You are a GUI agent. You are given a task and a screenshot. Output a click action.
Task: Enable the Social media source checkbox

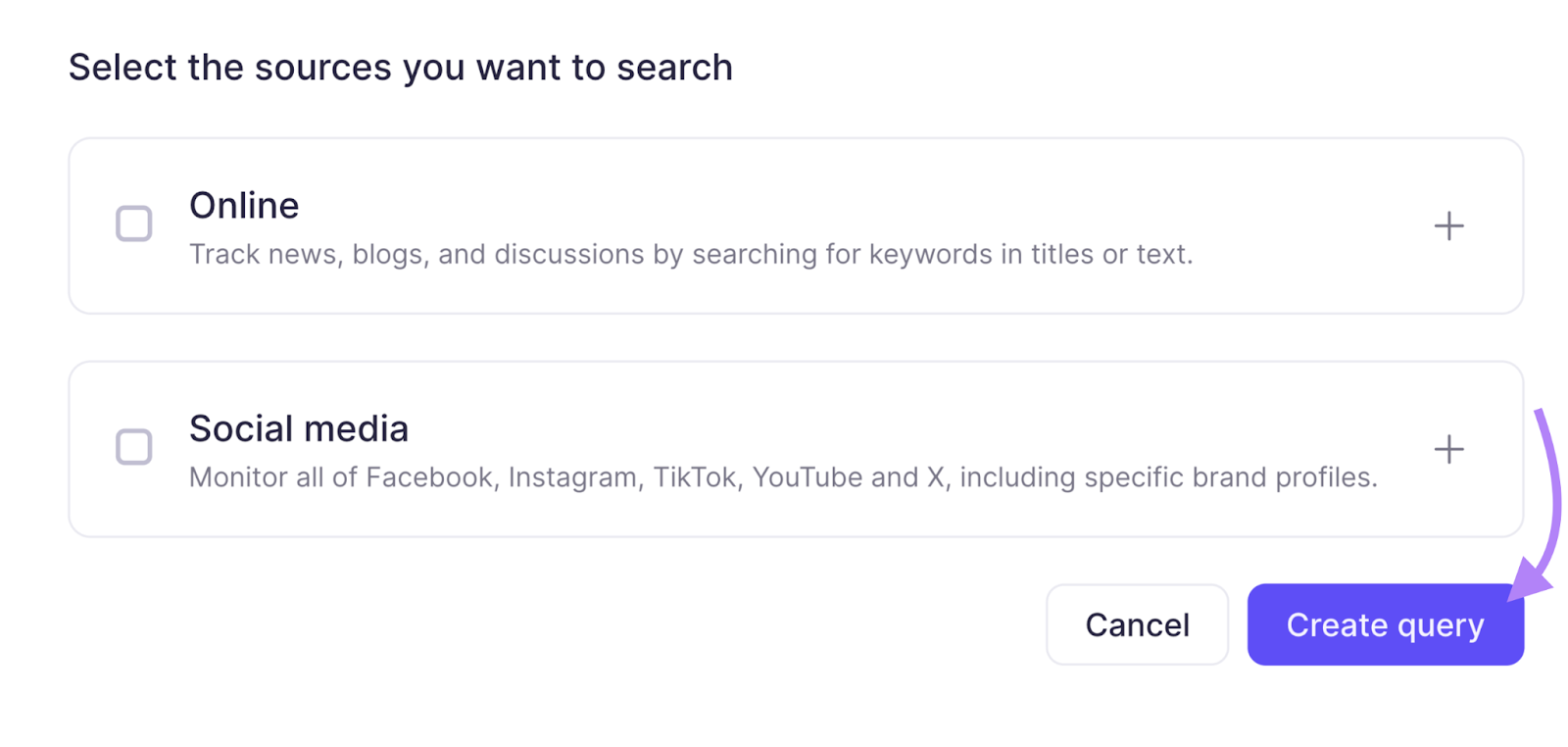134,447
